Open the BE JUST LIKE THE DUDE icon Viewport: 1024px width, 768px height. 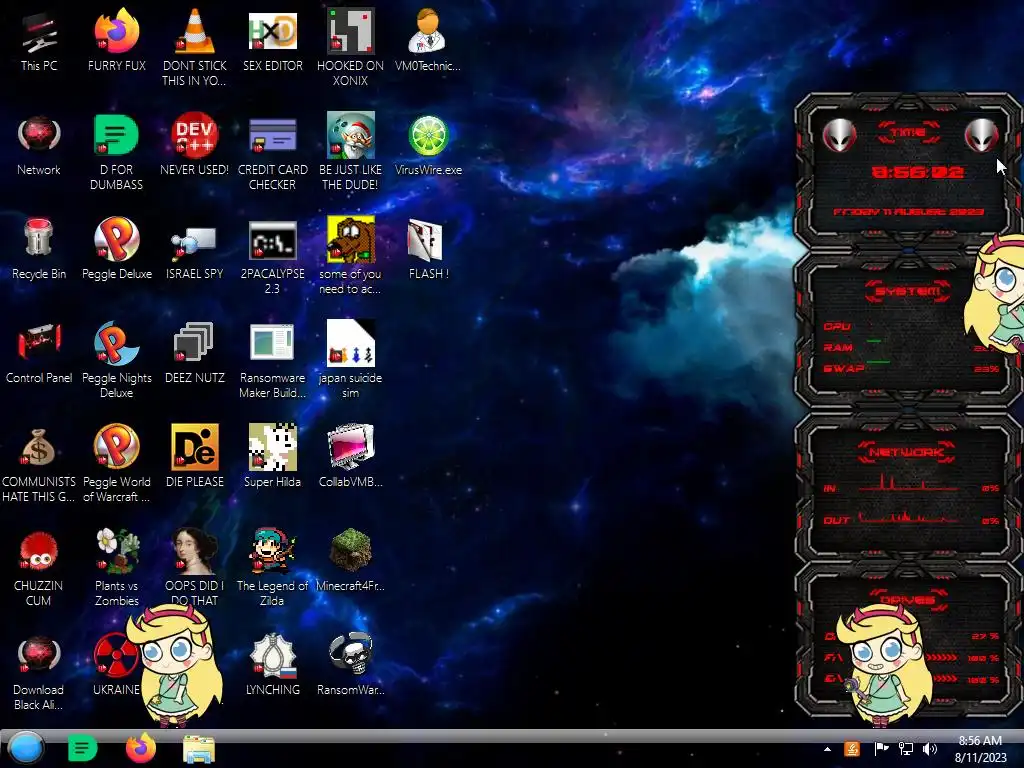tap(350, 152)
